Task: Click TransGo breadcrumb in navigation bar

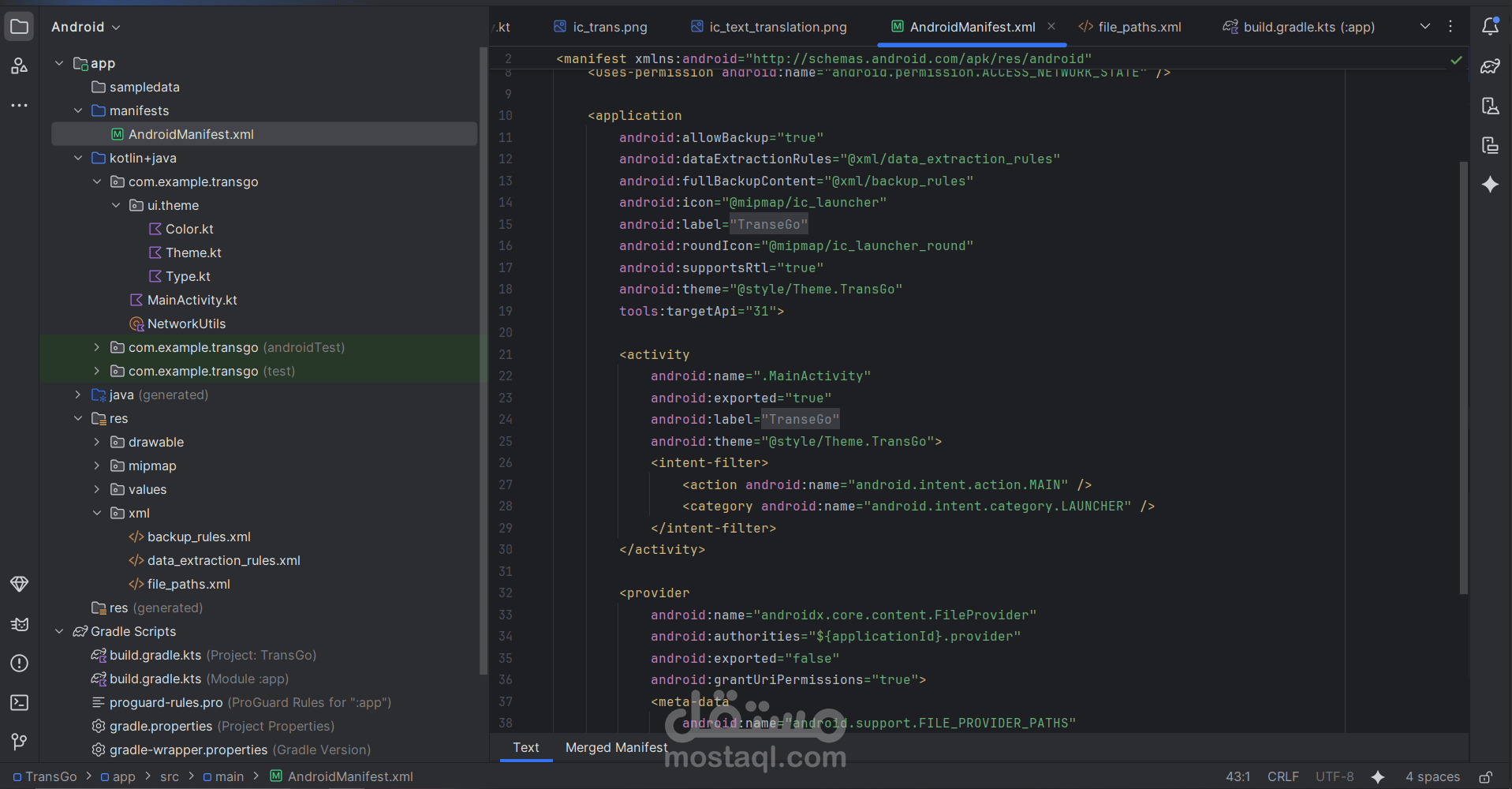Action: click(45, 777)
